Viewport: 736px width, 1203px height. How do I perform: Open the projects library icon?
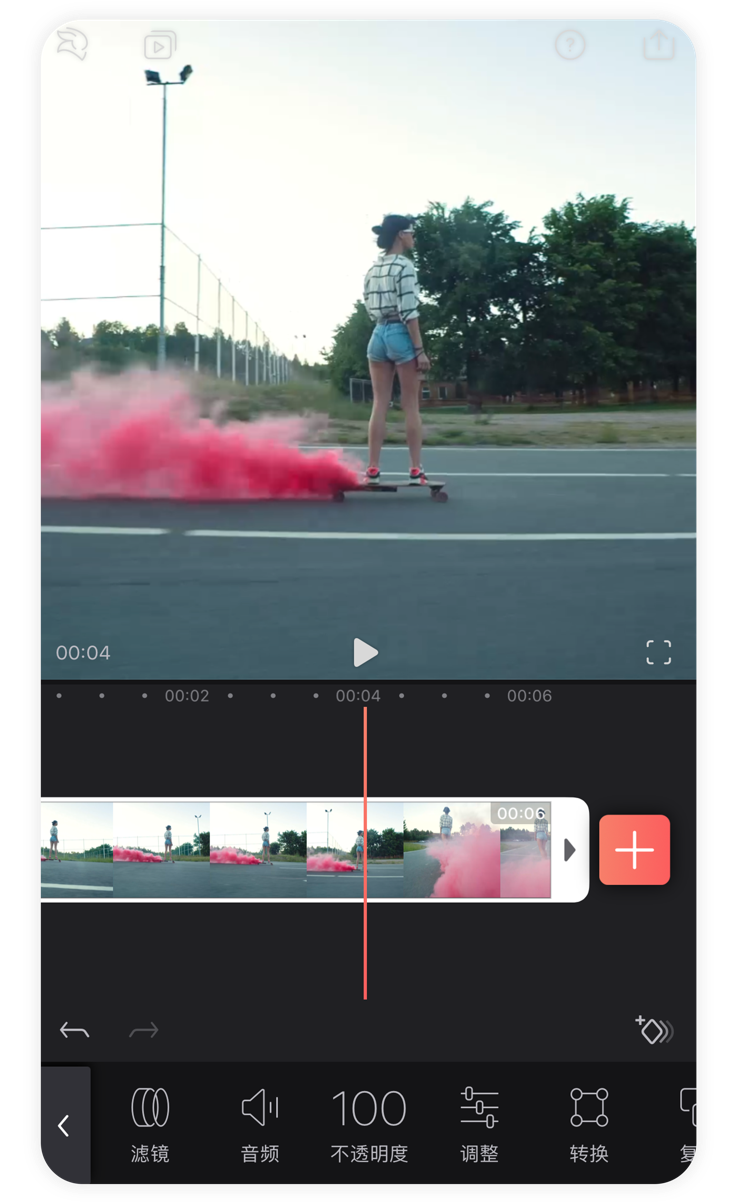pos(159,45)
